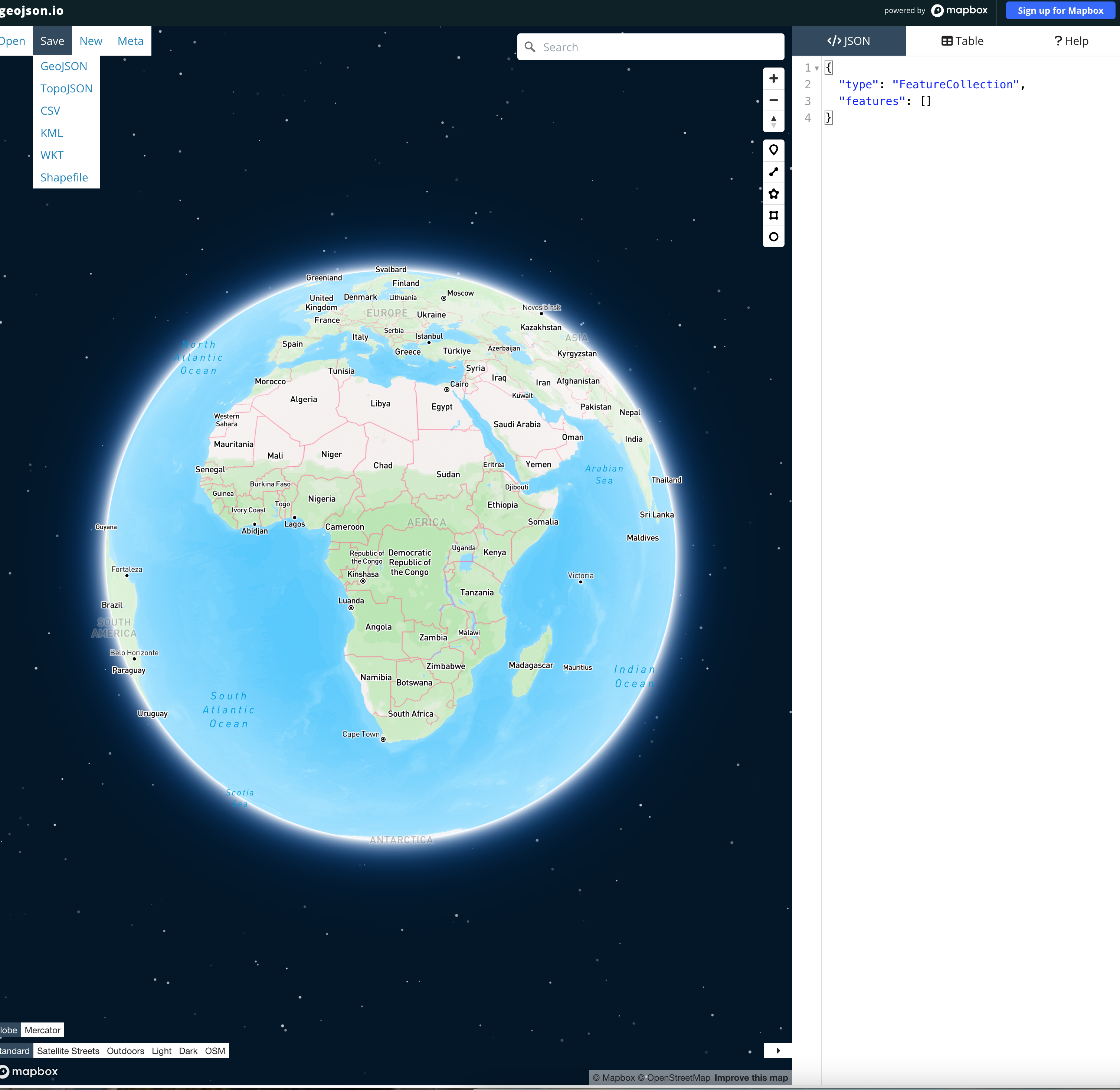The image size is (1120, 1090).
Task: Click "FeatureCollection" in JSON editor
Action: coord(956,84)
